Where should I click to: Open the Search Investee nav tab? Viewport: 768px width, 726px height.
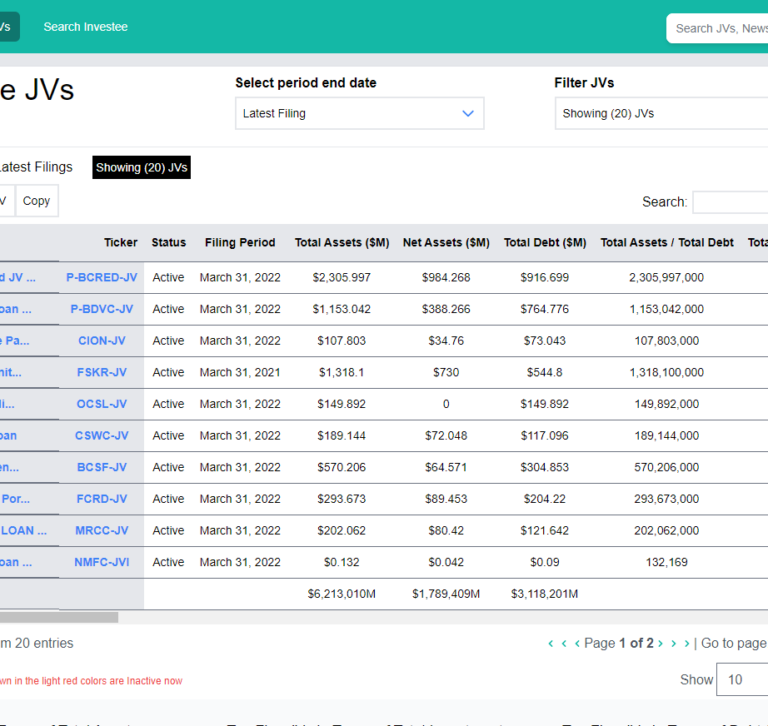pyautogui.click(x=85, y=27)
